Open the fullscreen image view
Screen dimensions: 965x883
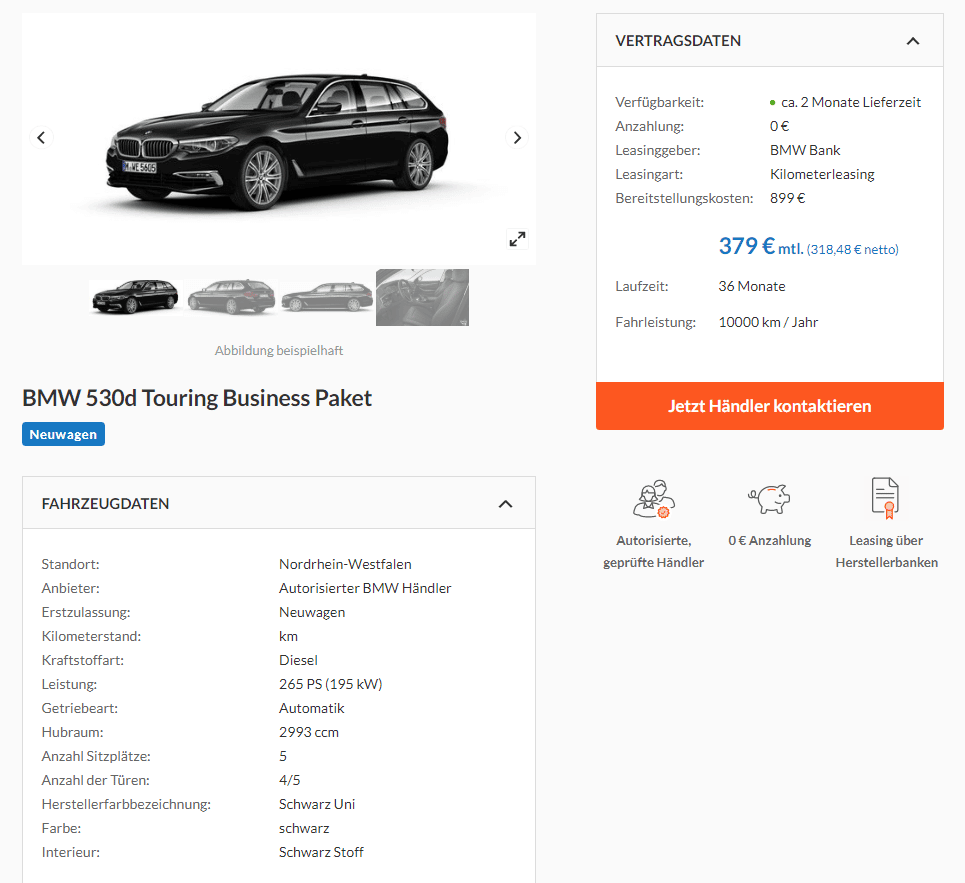517,239
